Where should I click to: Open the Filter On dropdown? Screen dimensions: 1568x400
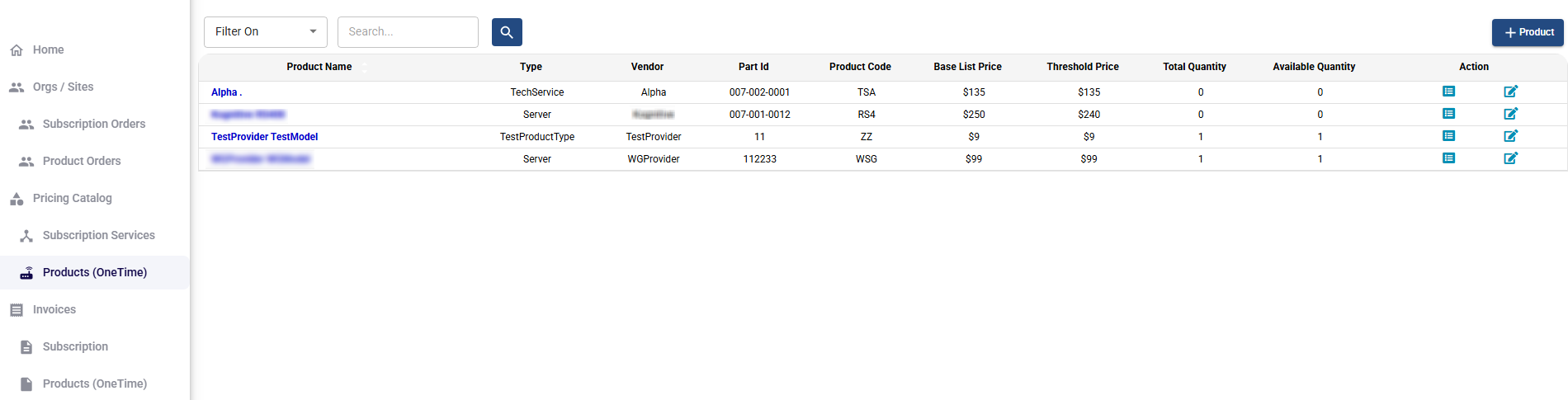point(265,32)
